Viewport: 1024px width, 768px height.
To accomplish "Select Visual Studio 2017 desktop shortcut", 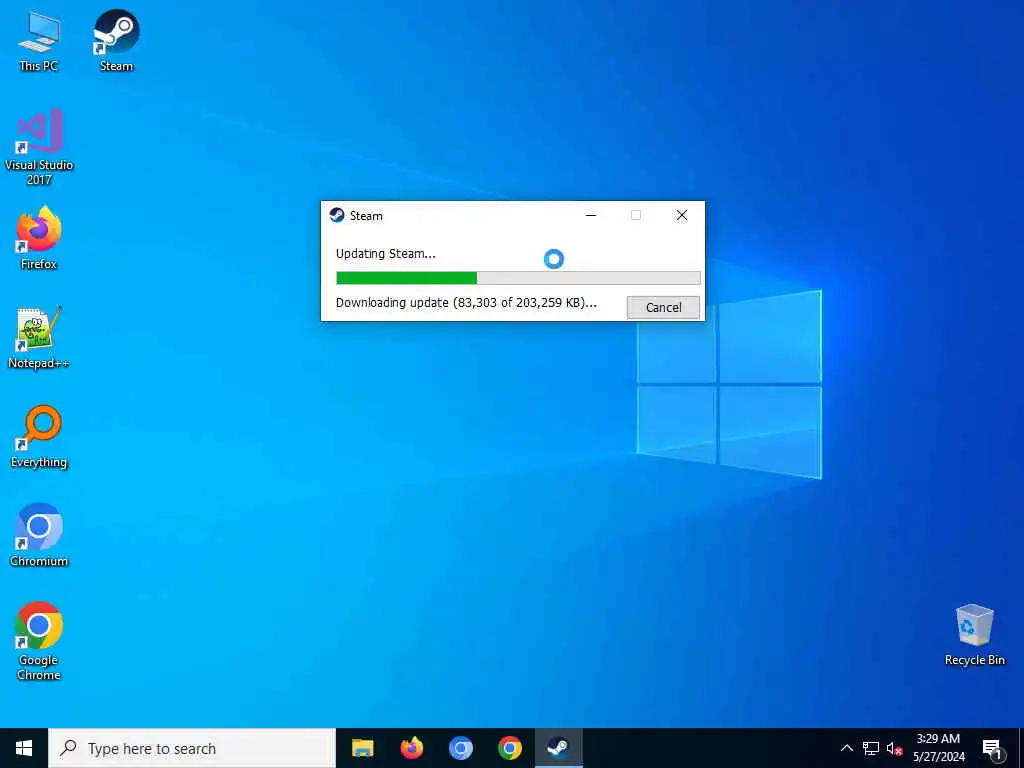I will click(x=39, y=147).
